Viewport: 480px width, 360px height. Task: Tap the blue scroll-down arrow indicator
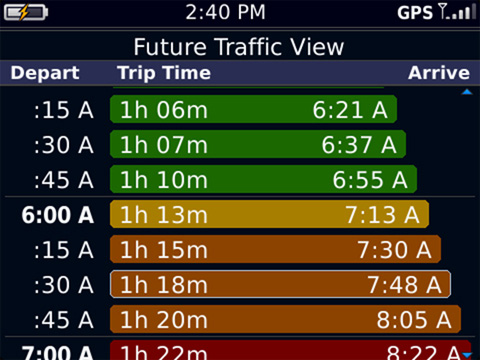467,355
